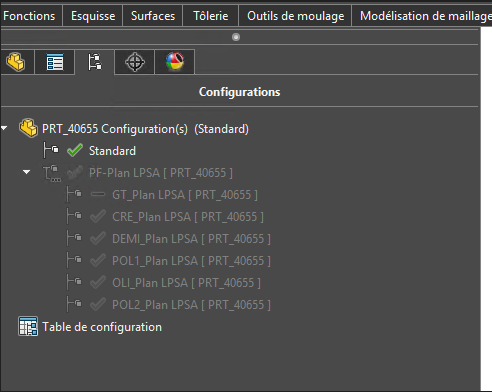
Task: Select the DEMI_Plan LPSA configuration
Action: (191, 239)
